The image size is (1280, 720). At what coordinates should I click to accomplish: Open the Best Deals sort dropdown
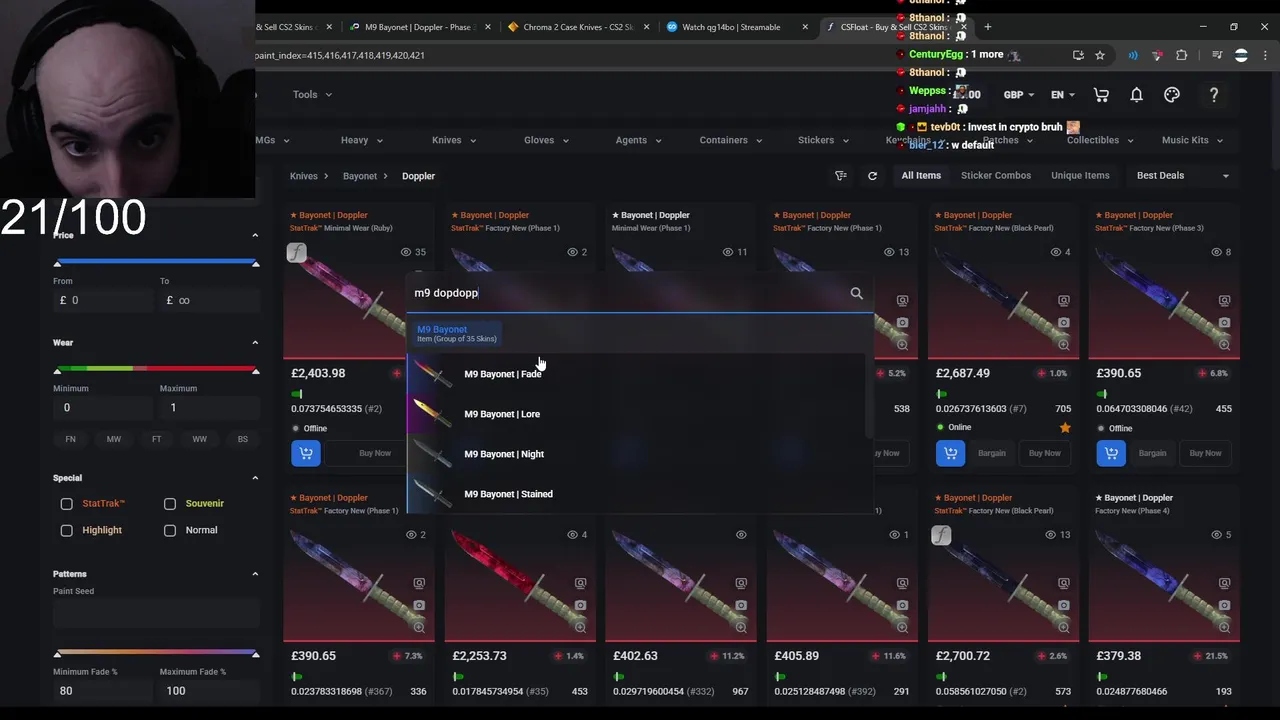point(1183,176)
